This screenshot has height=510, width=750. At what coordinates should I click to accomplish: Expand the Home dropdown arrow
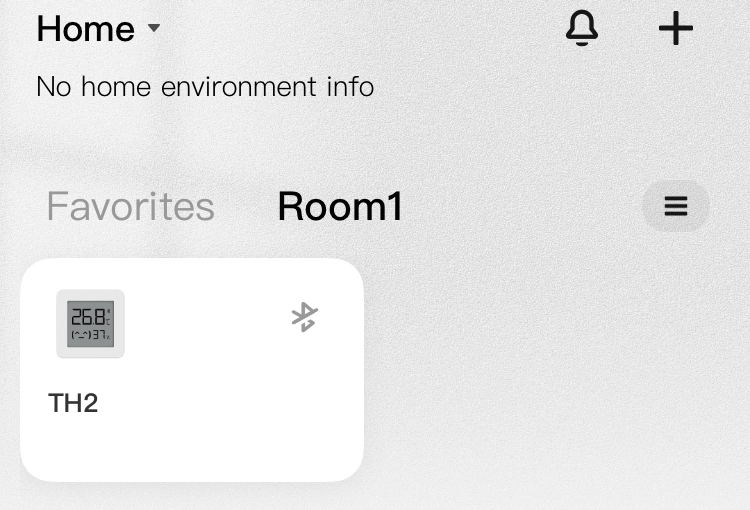point(154,28)
